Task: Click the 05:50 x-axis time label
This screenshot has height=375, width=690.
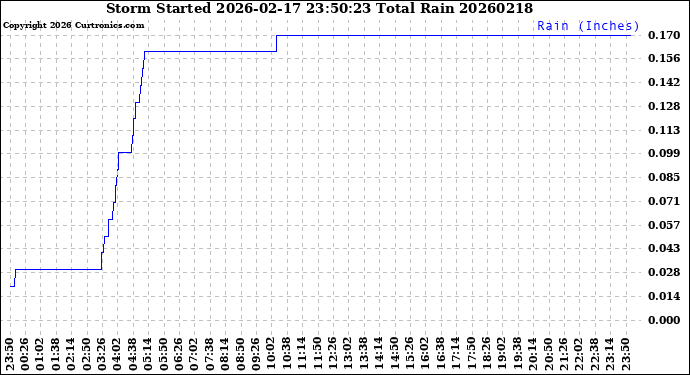Action: tap(163, 354)
